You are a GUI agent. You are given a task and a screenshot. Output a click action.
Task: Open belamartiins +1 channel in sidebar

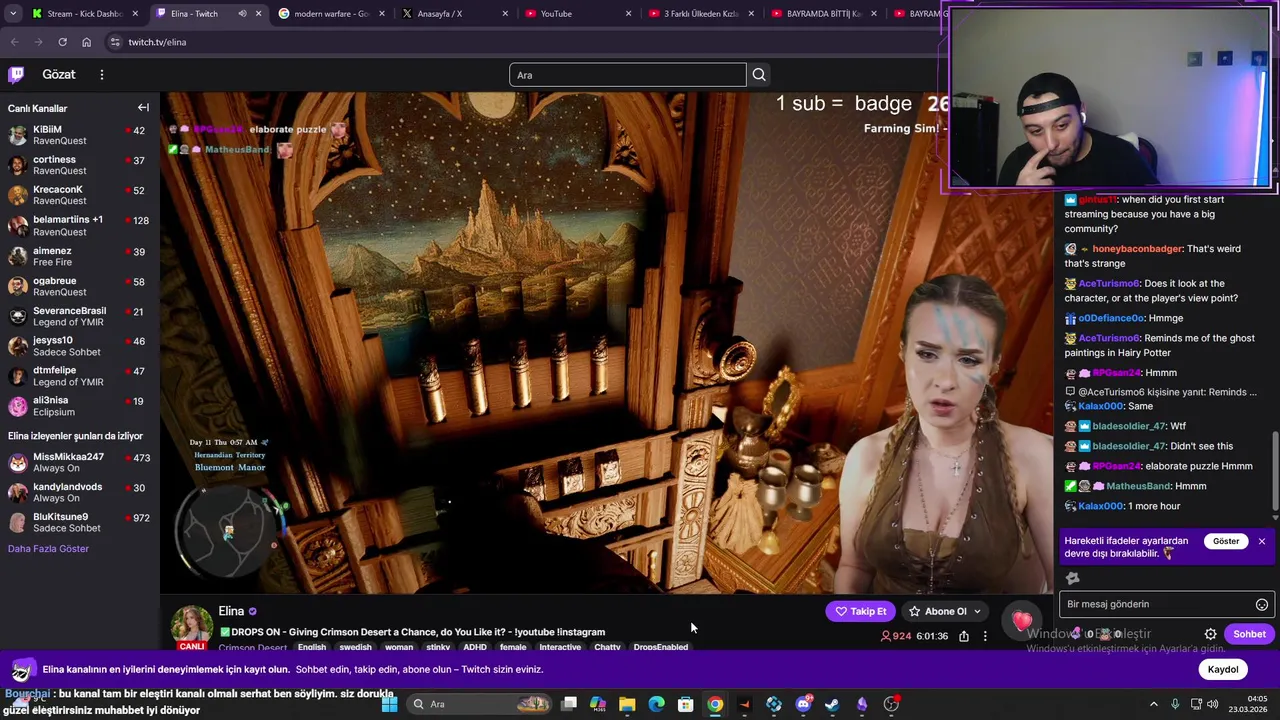click(78, 225)
